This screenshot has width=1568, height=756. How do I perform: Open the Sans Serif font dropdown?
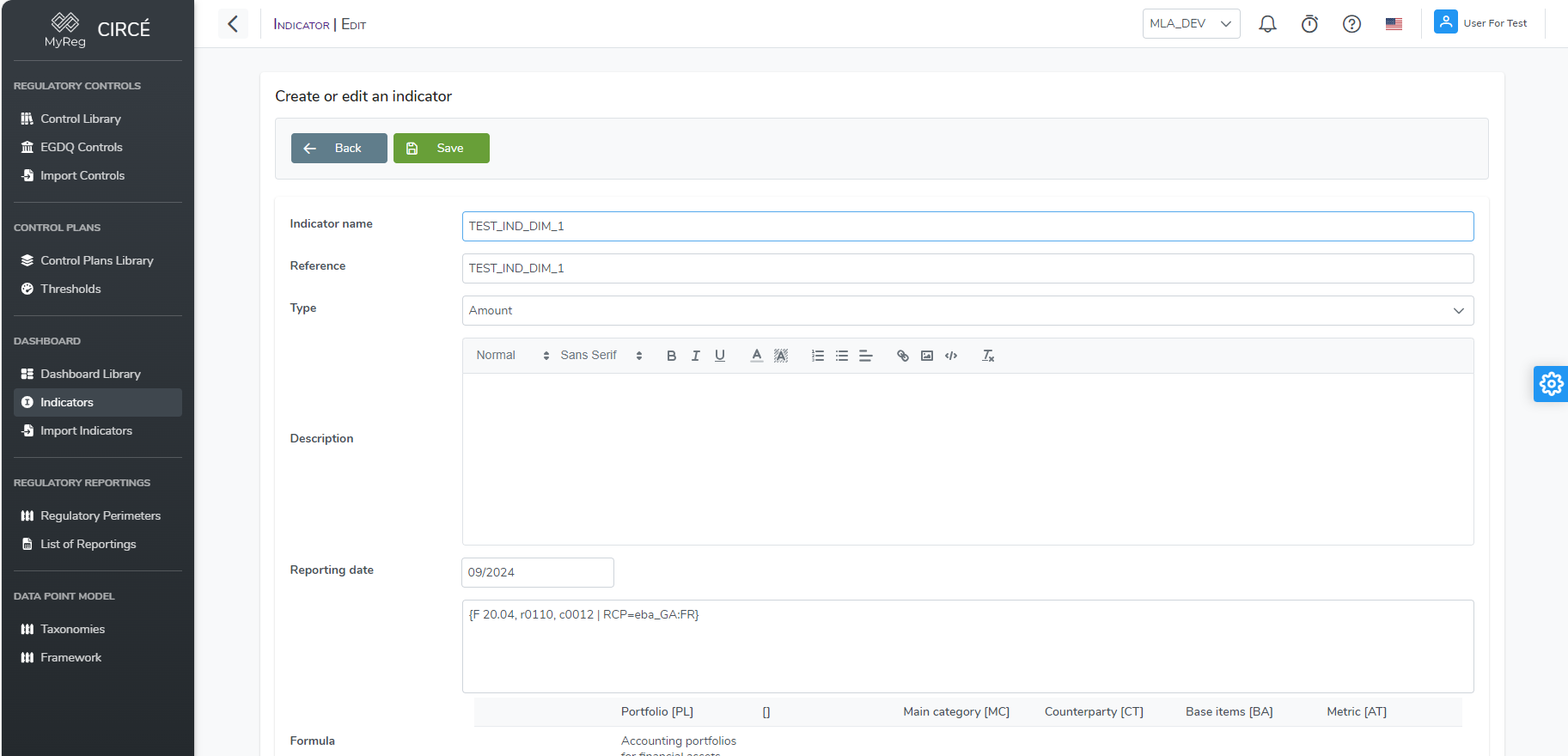601,356
